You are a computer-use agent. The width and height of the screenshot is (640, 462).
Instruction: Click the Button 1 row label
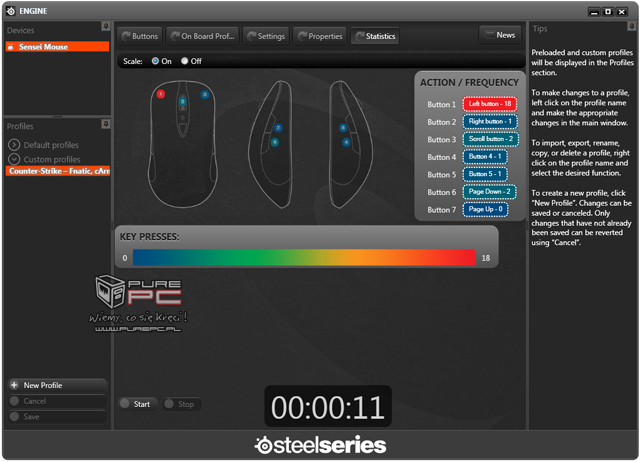pos(441,104)
